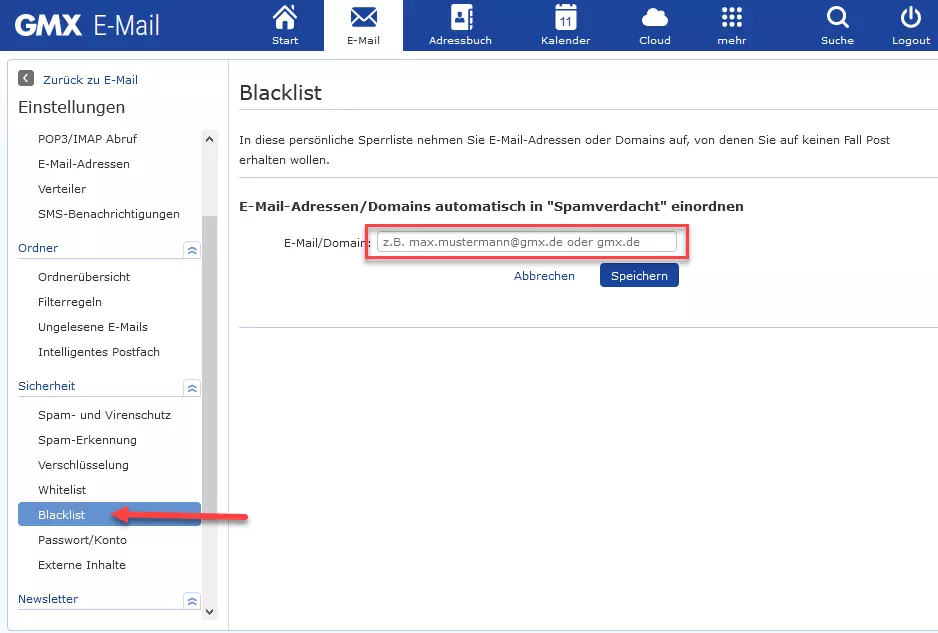
Task: Open E-Mail-Adressen settings
Action: coord(84,164)
